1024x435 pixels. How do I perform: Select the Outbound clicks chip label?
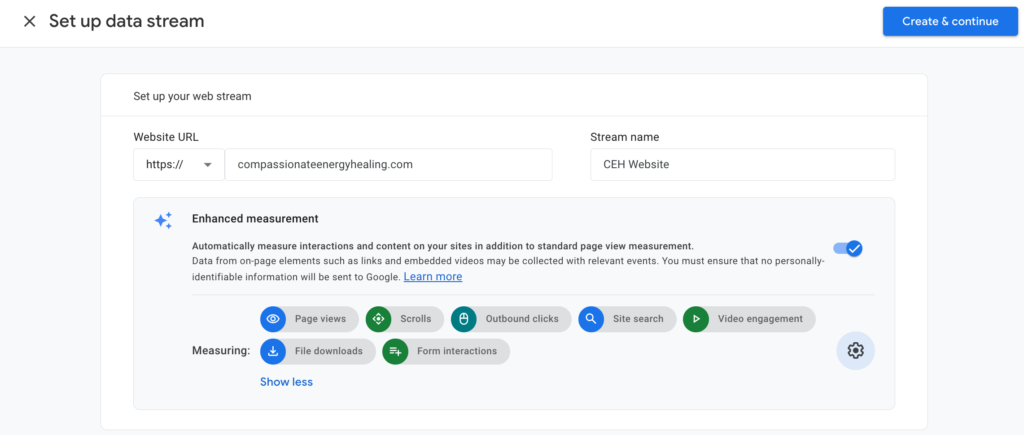522,319
